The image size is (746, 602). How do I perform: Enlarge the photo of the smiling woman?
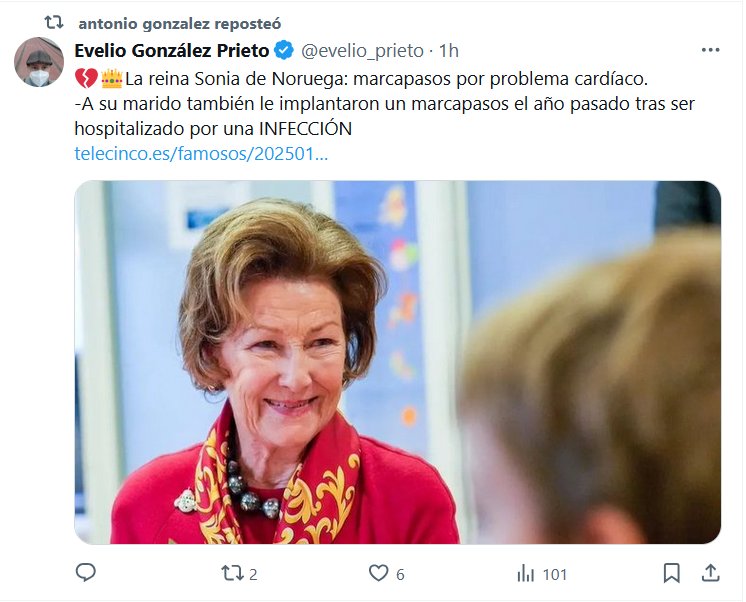tap(397, 362)
